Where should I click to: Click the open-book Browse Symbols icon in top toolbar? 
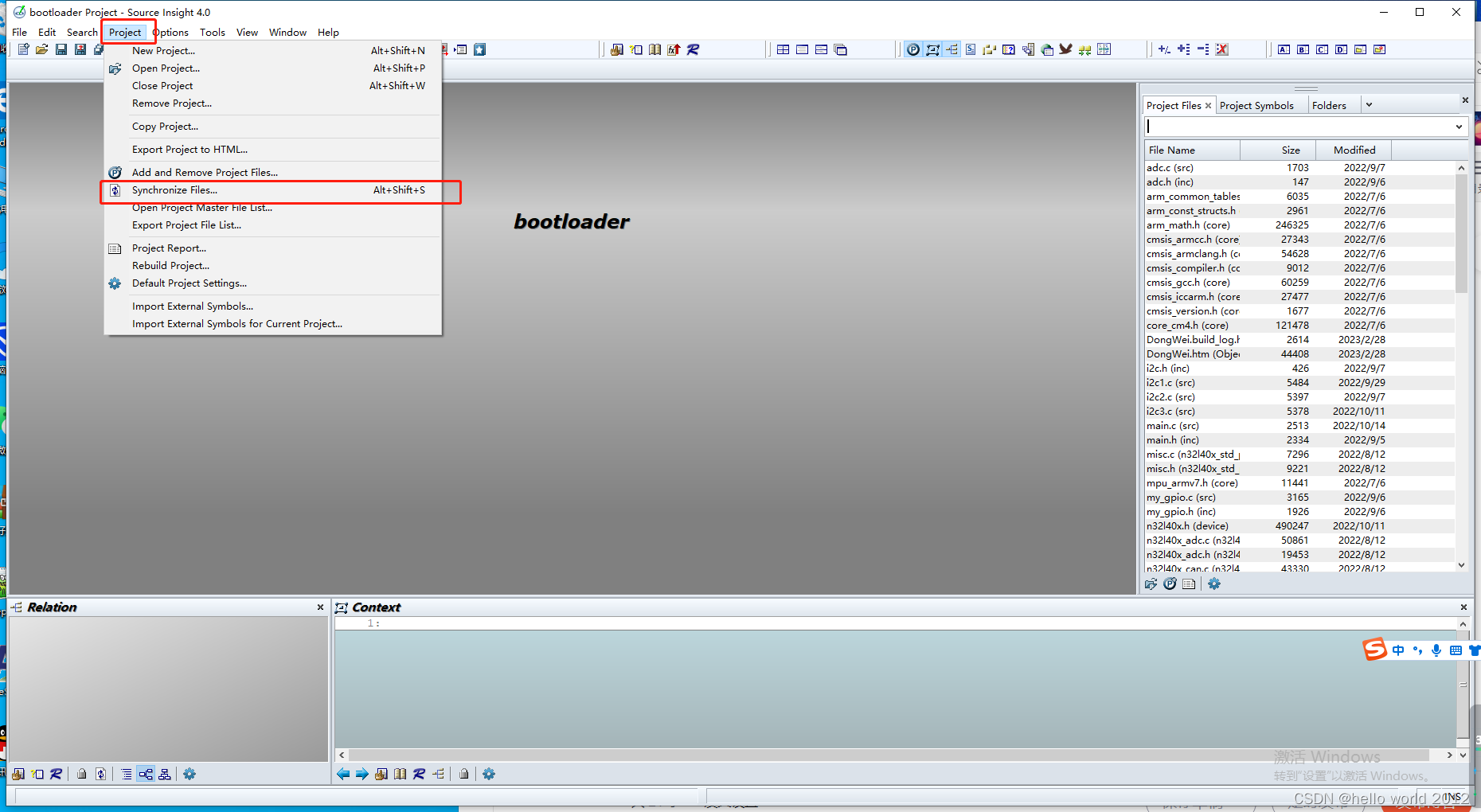pyautogui.click(x=655, y=49)
